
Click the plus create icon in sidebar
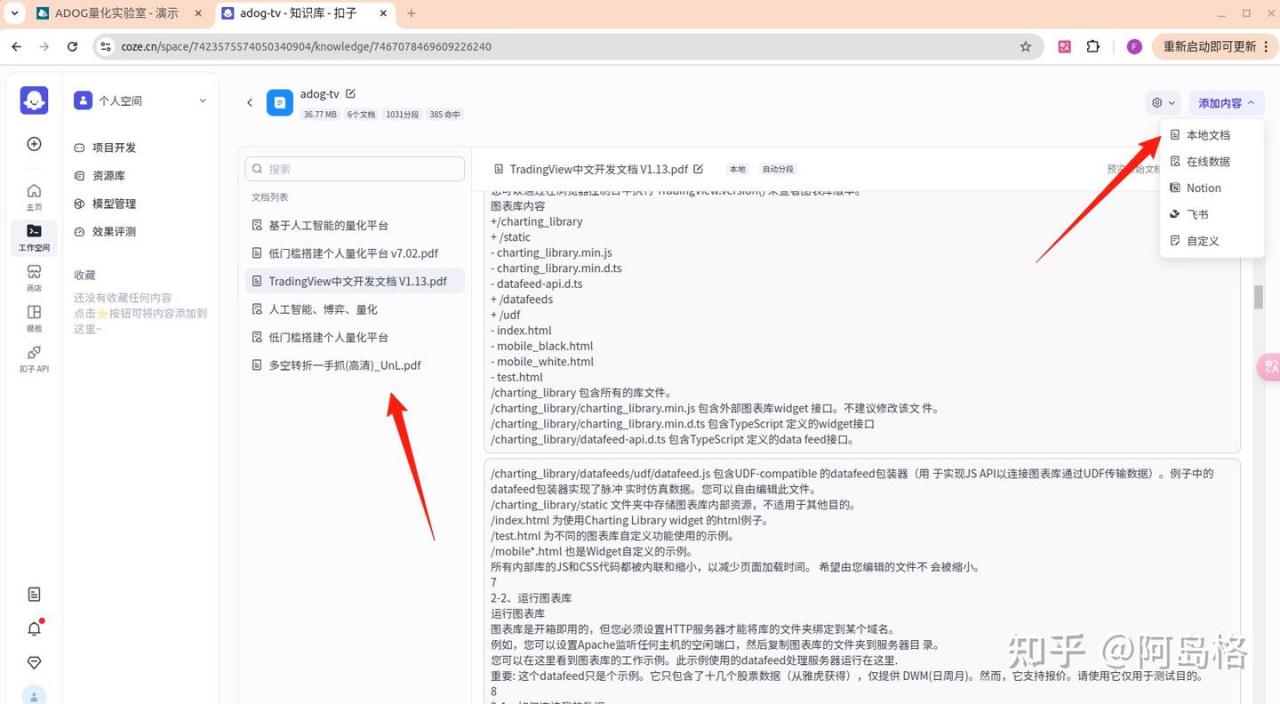click(34, 144)
